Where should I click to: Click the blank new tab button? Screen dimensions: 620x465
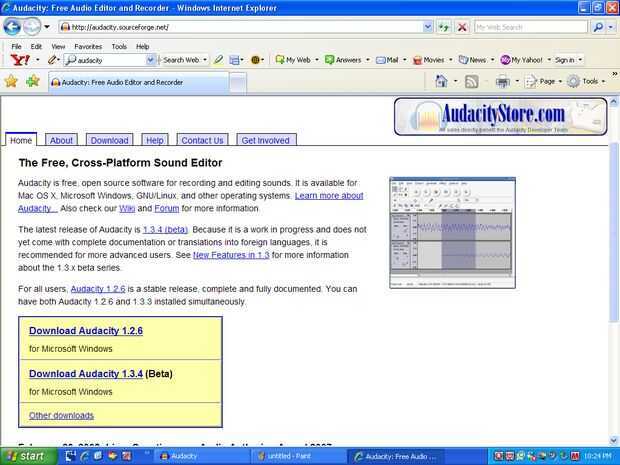click(x=238, y=83)
